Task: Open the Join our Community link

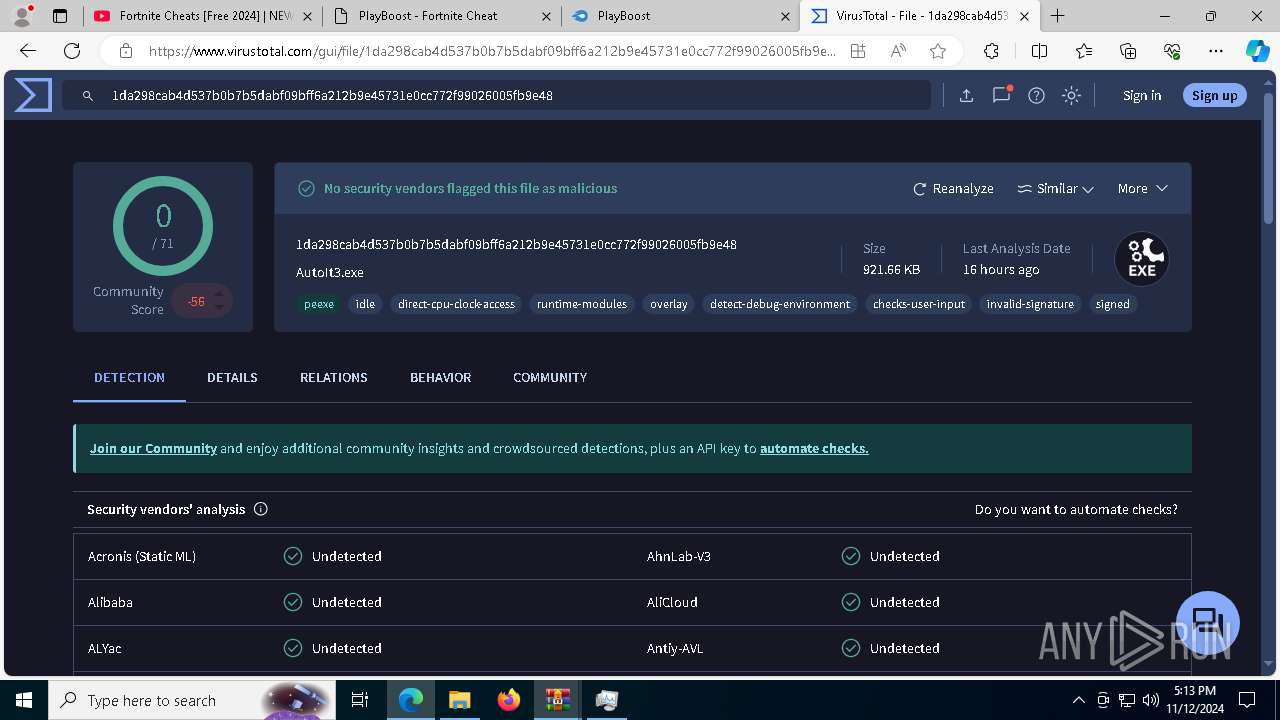Action: point(153,448)
